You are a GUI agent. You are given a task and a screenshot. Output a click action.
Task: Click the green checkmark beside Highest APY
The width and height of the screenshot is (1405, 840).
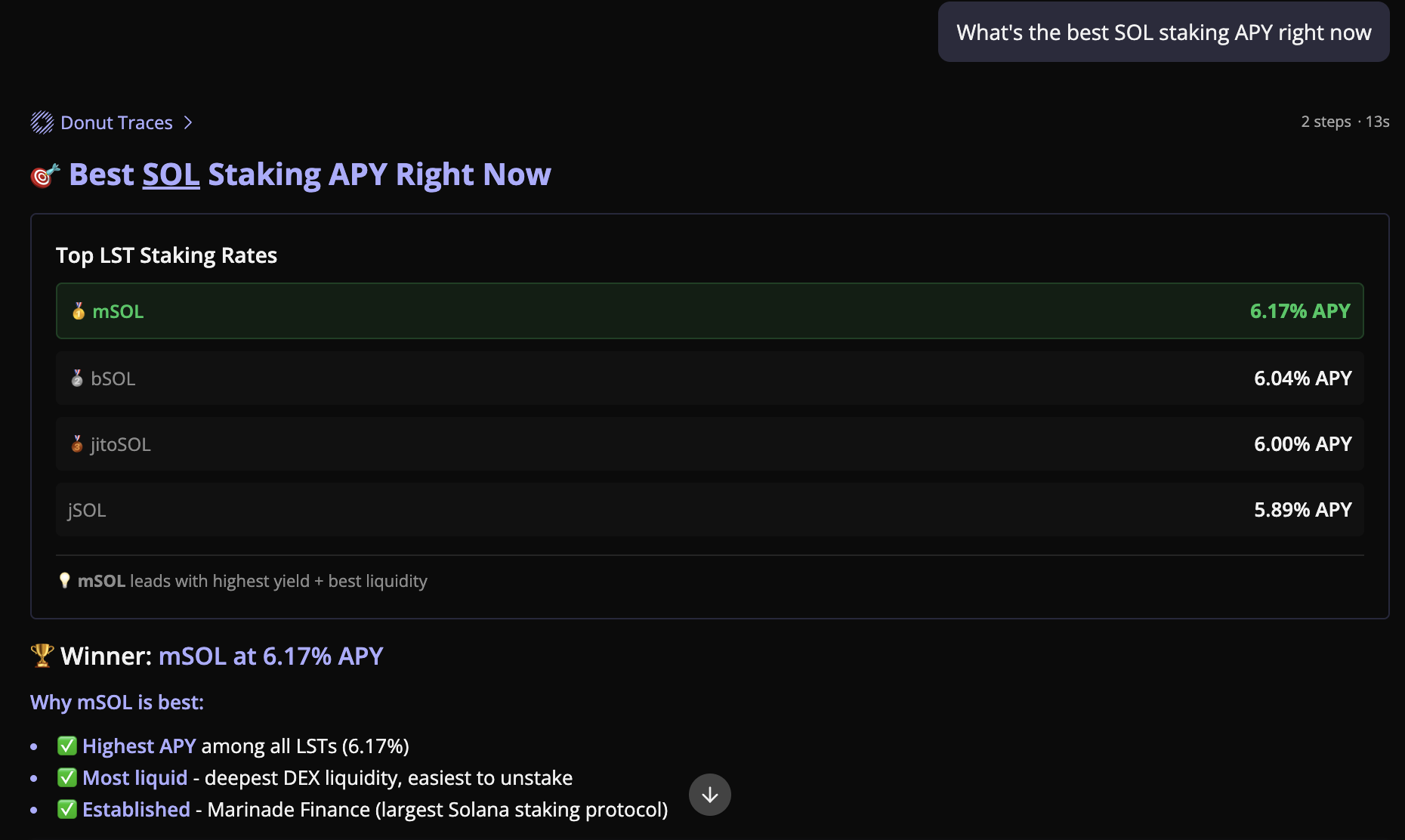click(x=67, y=746)
